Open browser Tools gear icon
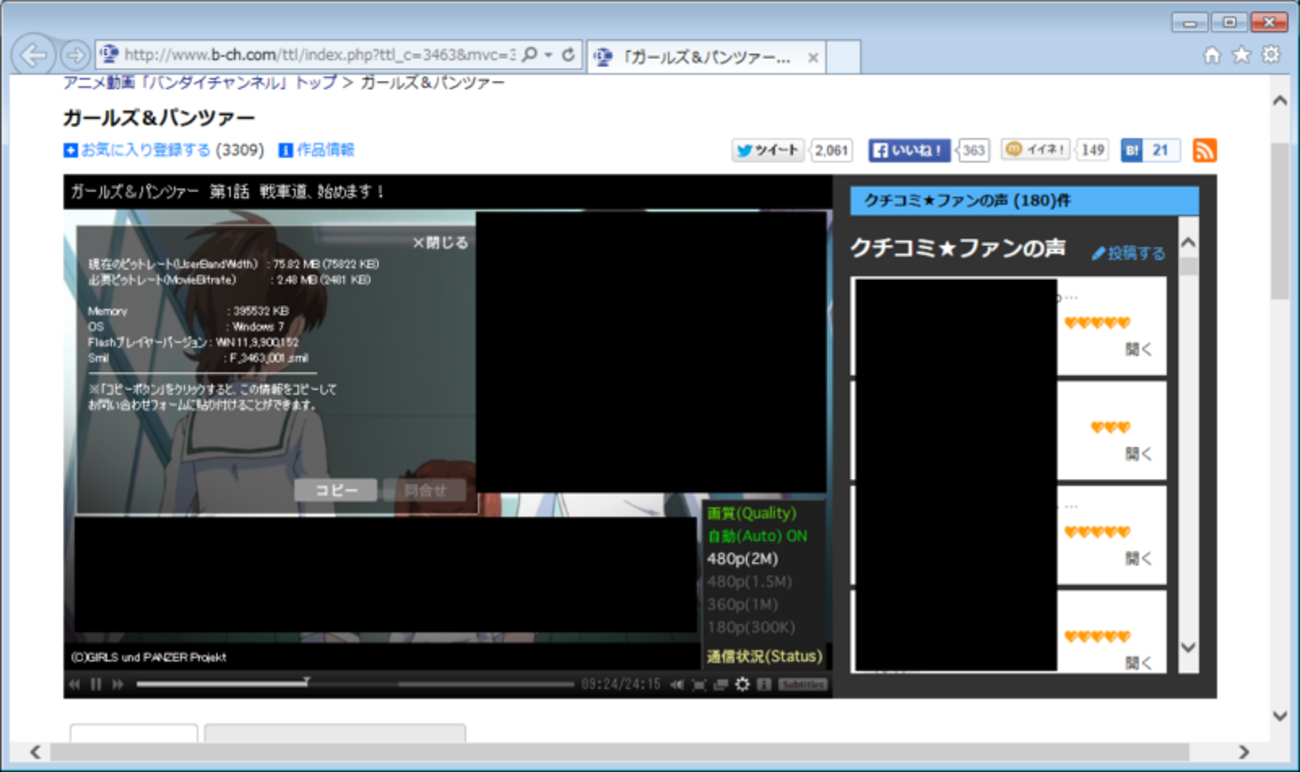Image resolution: width=1300 pixels, height=772 pixels. [1271, 55]
